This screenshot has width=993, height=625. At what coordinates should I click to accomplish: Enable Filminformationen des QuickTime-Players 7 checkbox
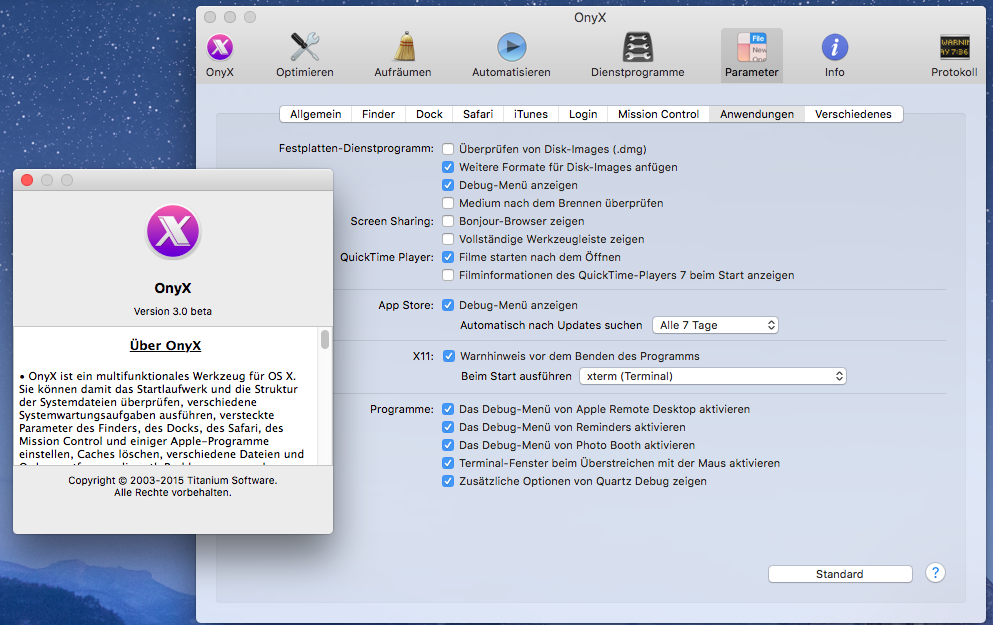[x=448, y=275]
